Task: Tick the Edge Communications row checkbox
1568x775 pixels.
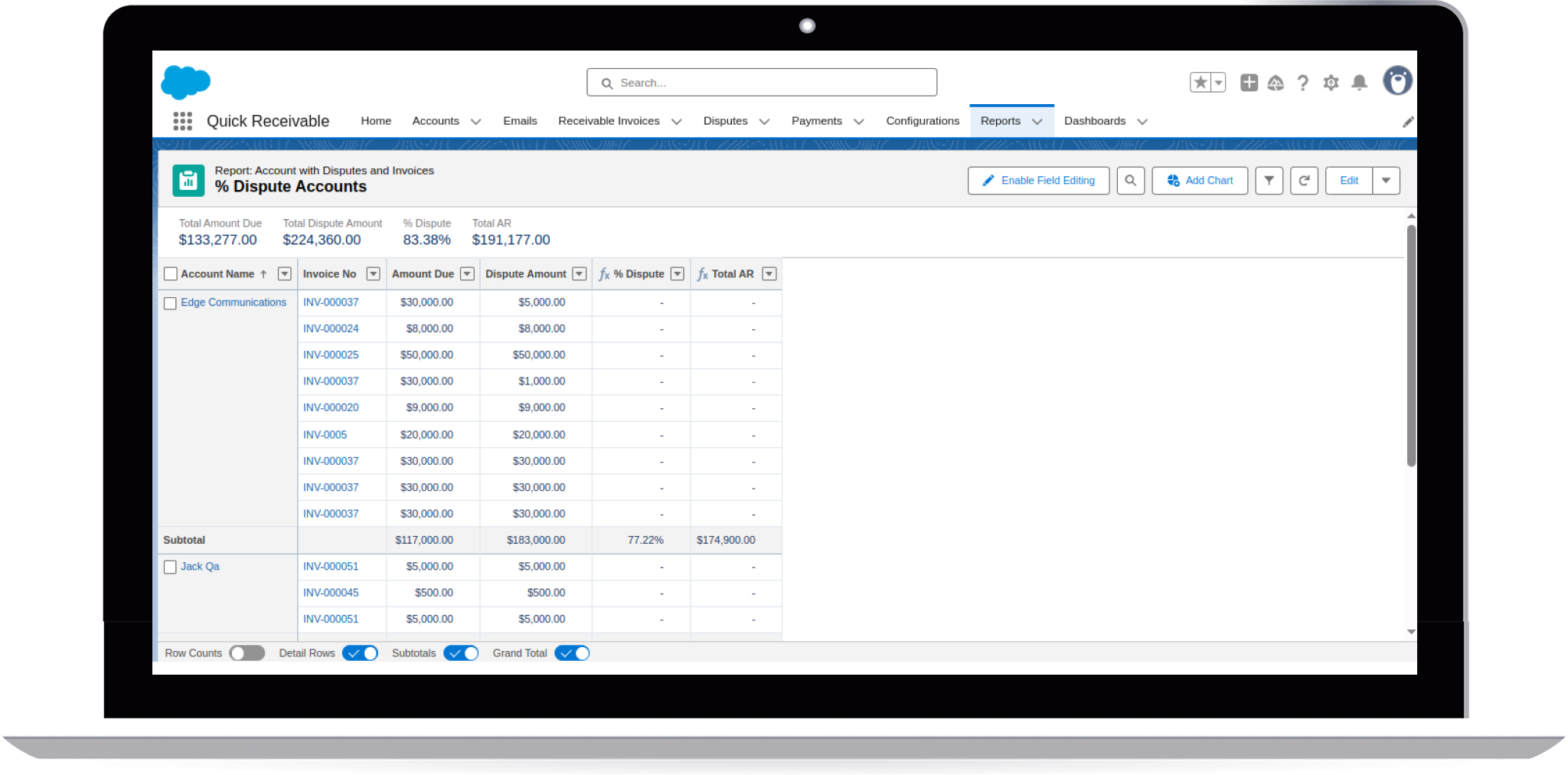Action: click(x=171, y=303)
